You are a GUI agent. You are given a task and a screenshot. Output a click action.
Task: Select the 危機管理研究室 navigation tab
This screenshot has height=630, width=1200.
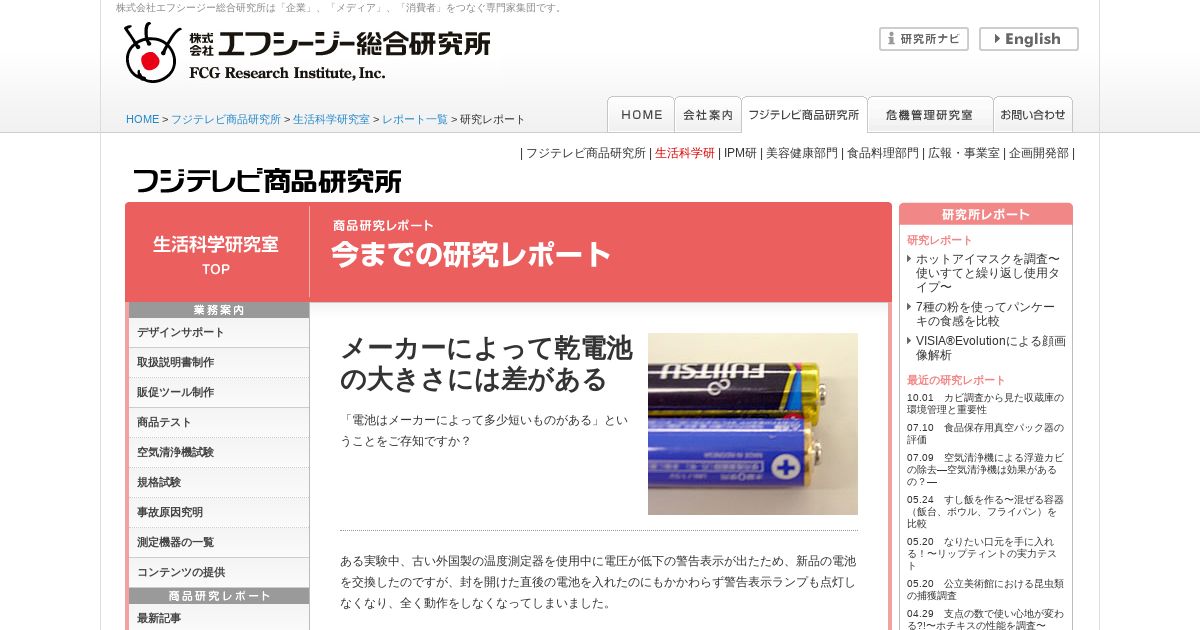[930, 114]
